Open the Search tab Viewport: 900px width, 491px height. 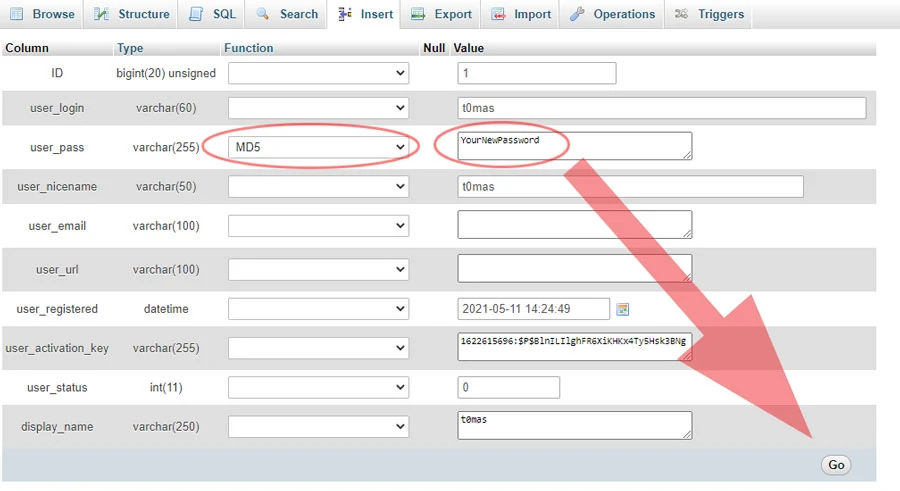286,14
